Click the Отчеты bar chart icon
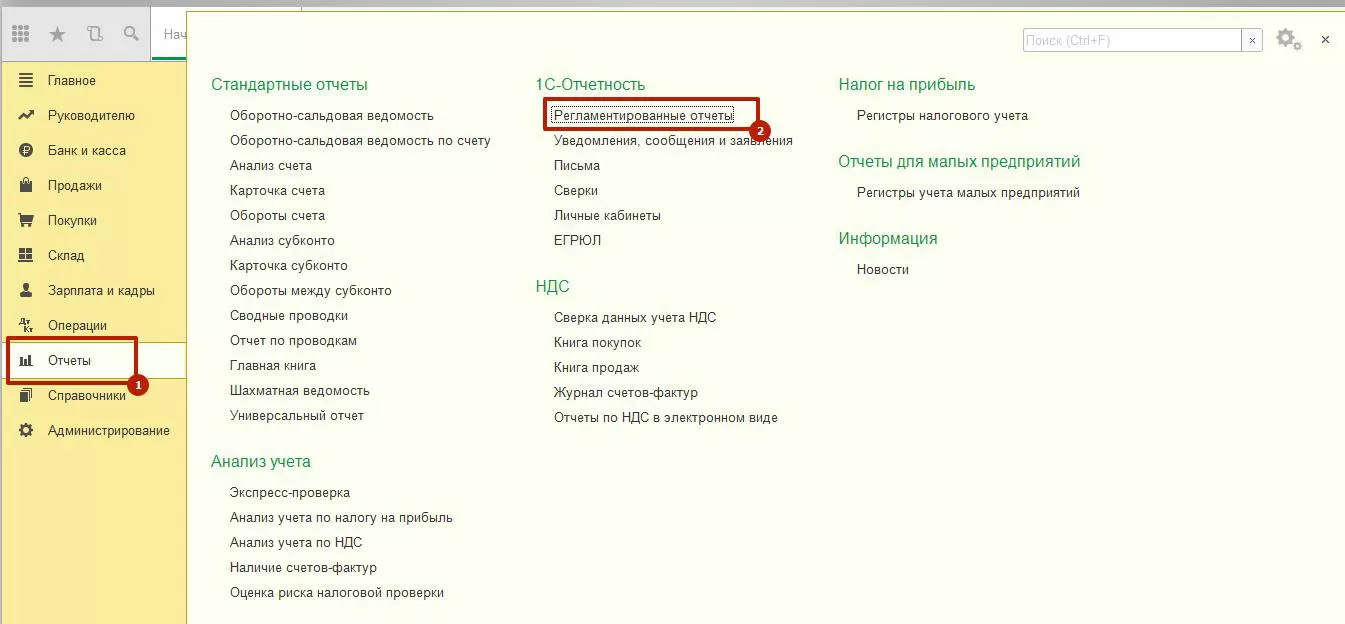Screen dimensions: 1345x624 tap(27, 360)
